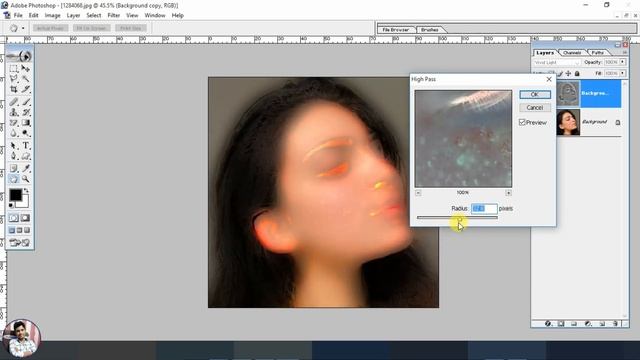
Task: Toggle lock all in the Layers panel
Action: pos(577,73)
